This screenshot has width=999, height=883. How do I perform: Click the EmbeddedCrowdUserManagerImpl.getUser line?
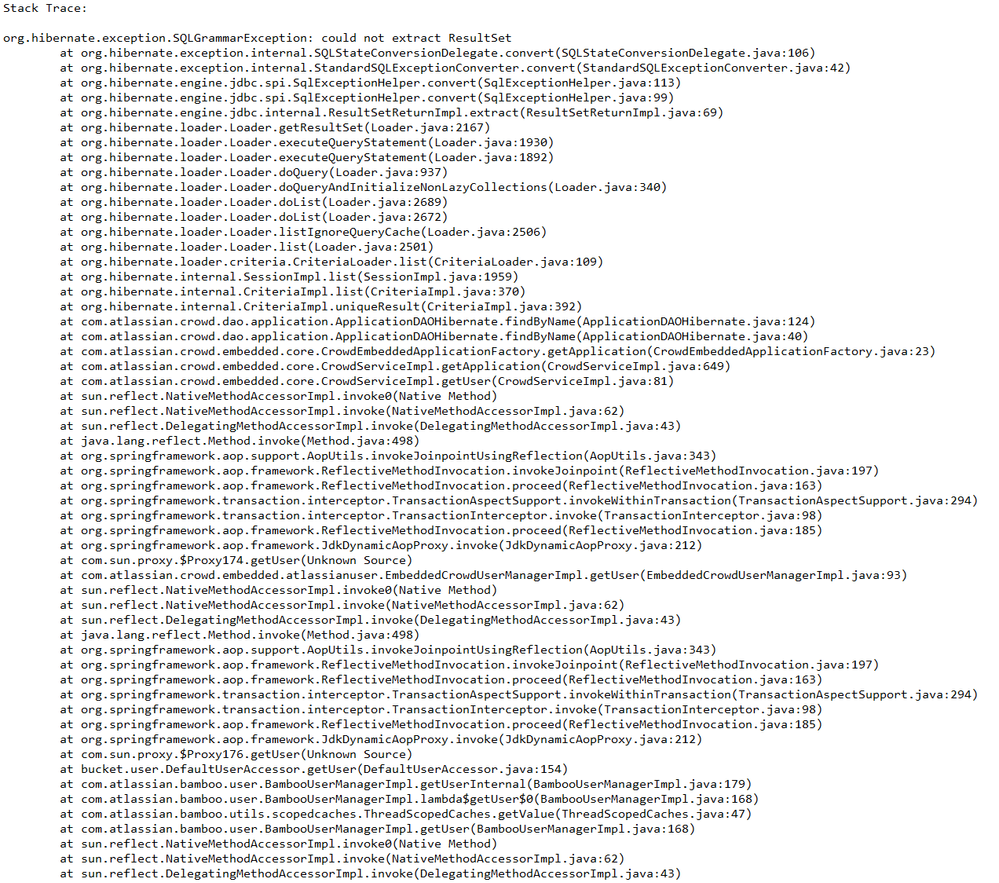click(484, 575)
